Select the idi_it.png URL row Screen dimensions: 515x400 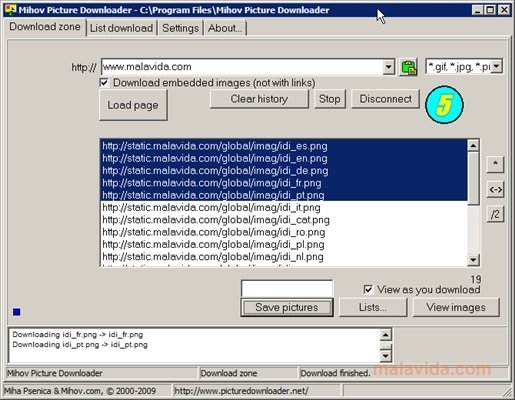click(284, 207)
